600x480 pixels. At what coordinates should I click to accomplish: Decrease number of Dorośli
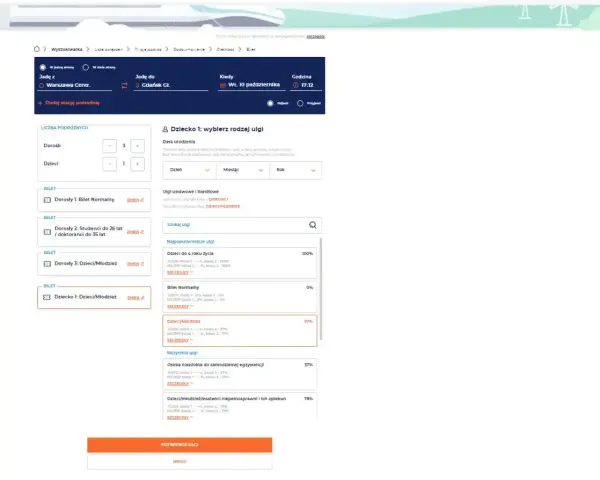tap(109, 146)
